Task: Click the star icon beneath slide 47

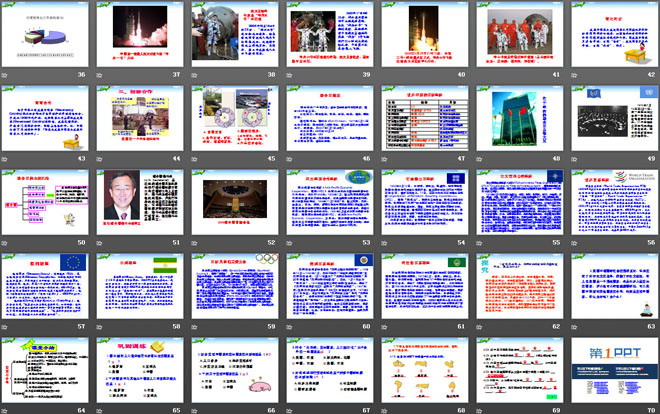Action: pyautogui.click(x=382, y=159)
